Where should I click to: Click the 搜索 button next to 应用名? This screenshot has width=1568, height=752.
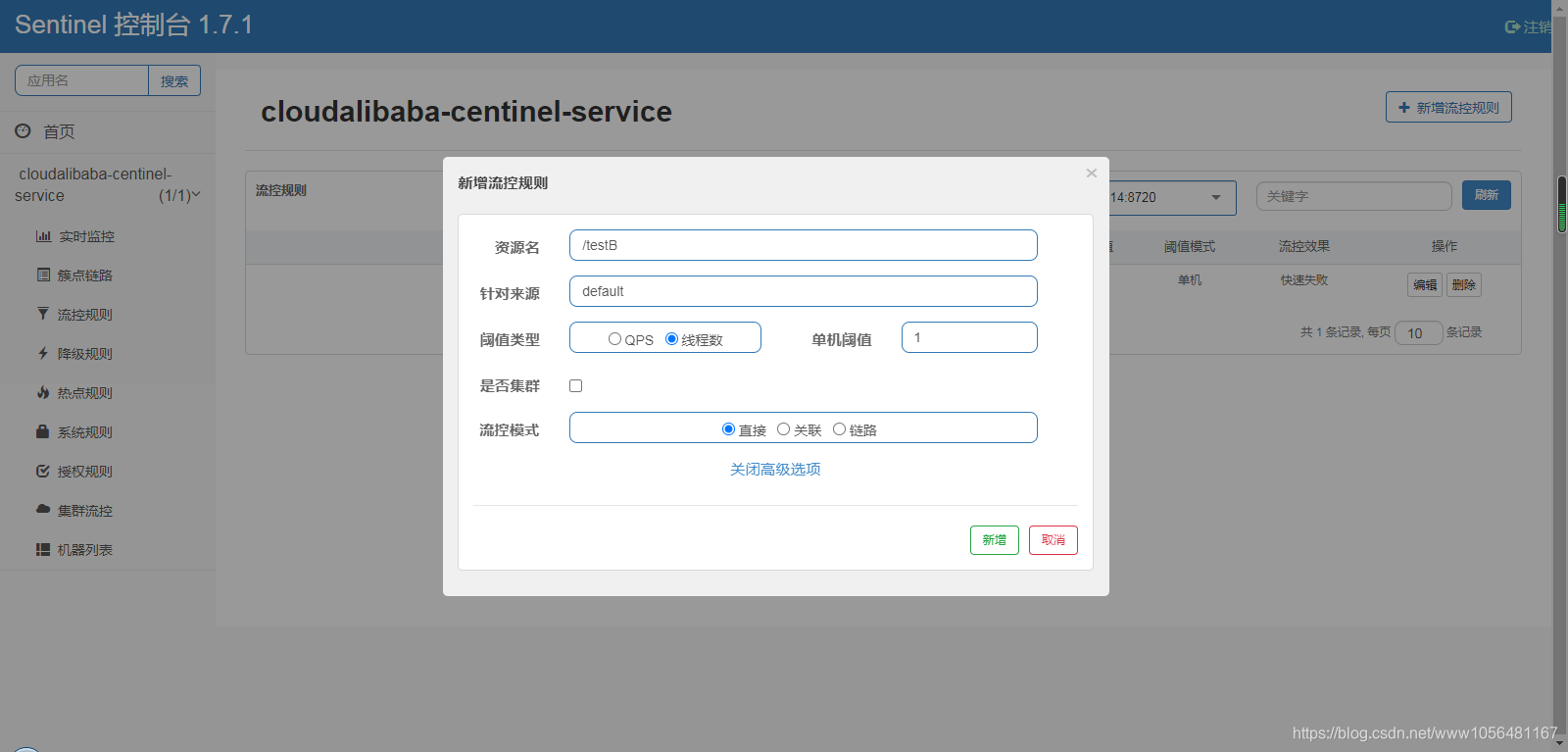[x=174, y=80]
